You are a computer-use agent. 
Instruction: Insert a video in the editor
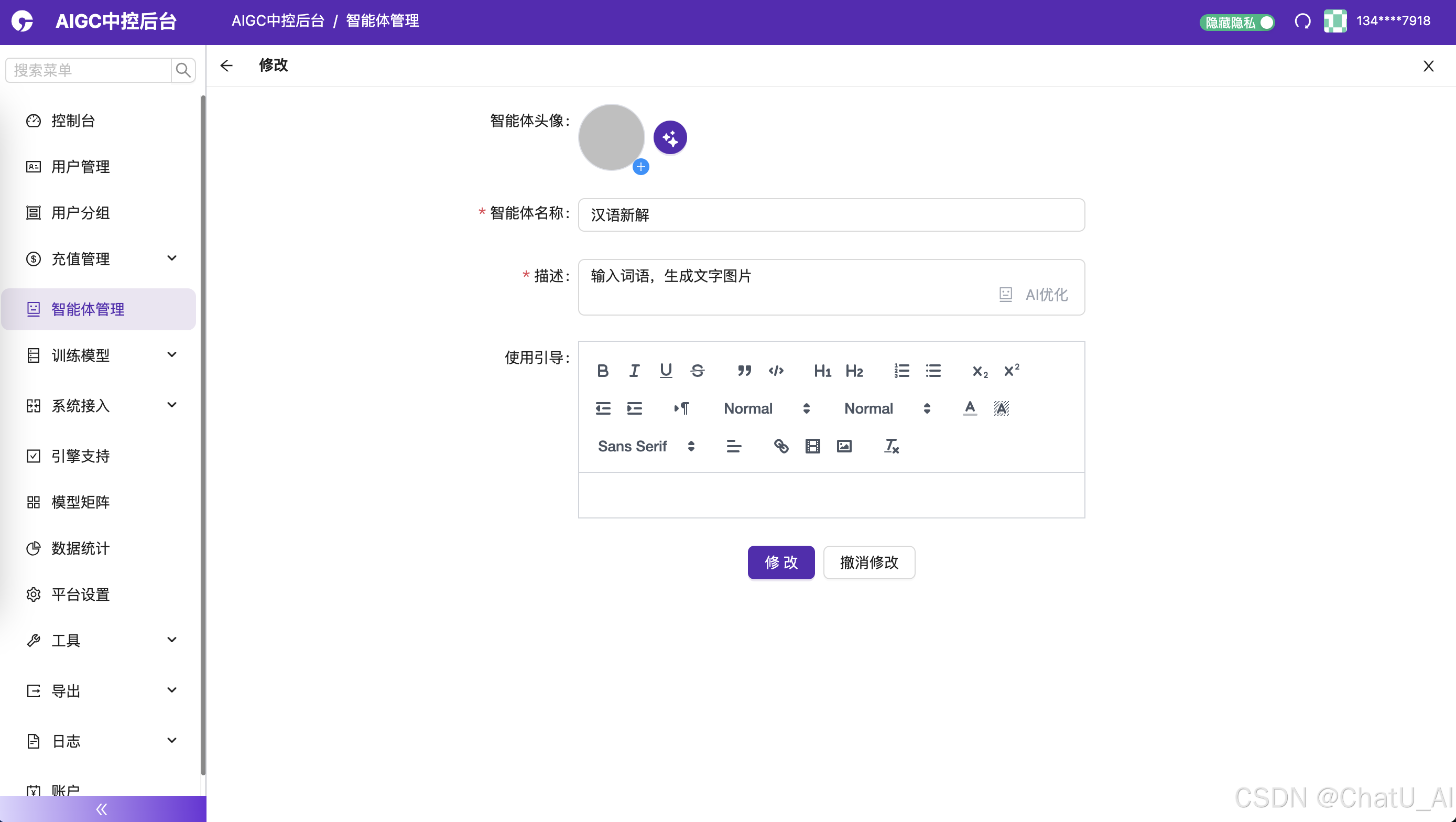pyautogui.click(x=812, y=446)
